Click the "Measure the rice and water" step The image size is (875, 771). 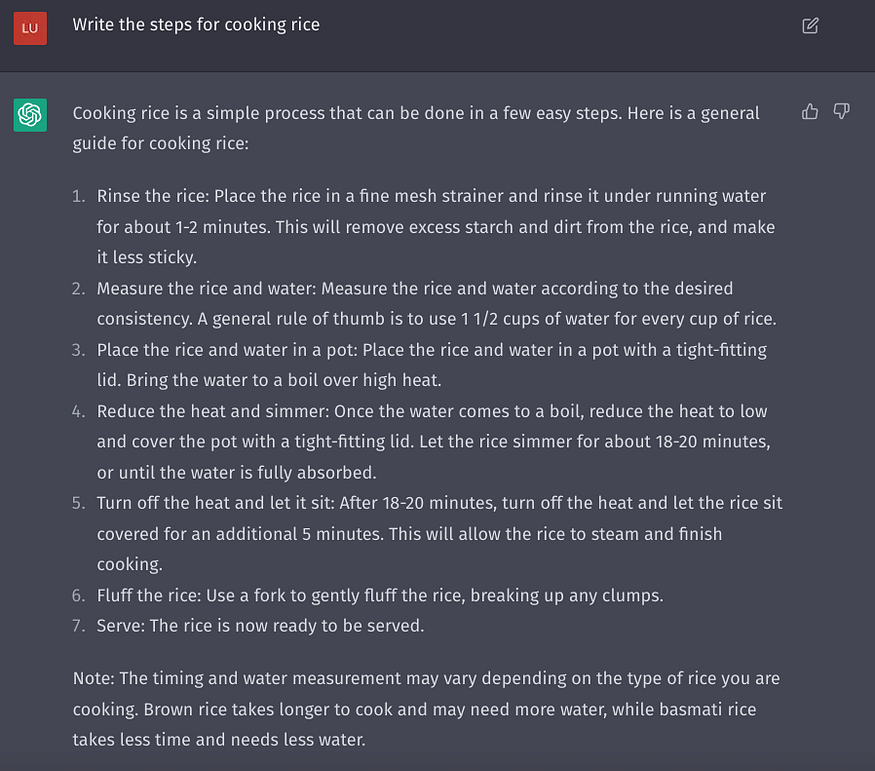(206, 288)
